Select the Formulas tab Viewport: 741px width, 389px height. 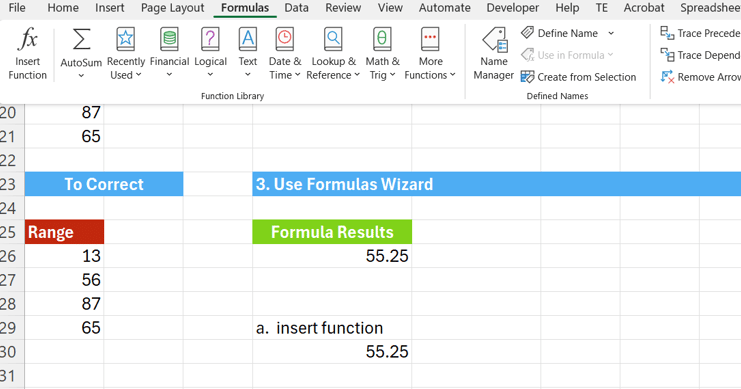pyautogui.click(x=245, y=8)
